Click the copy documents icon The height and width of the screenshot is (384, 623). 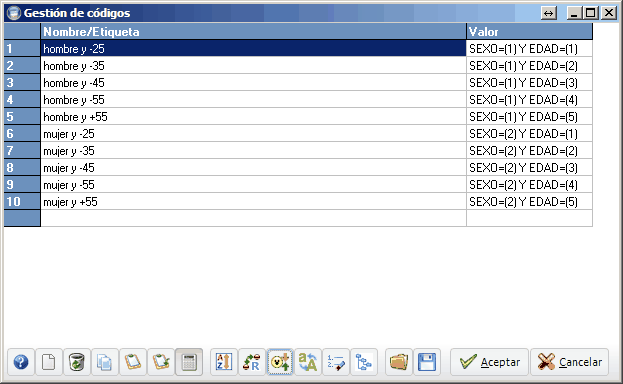click(104, 362)
